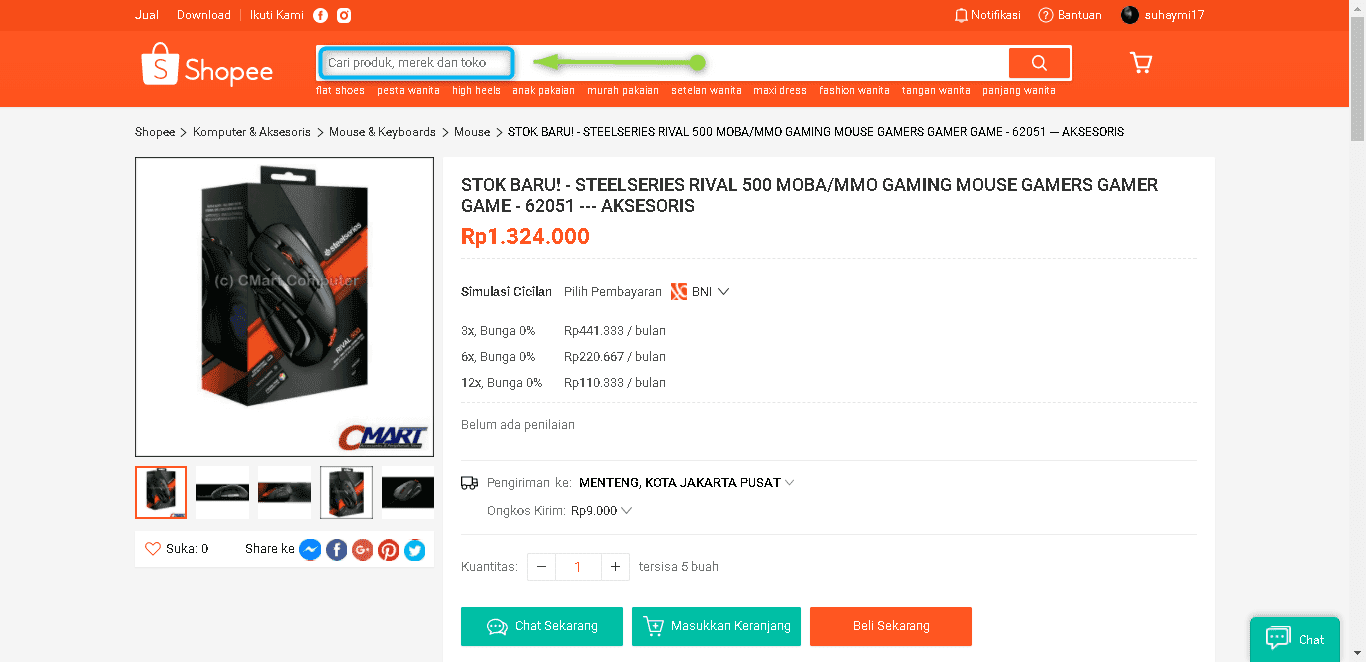Share product on Pinterest
The width and height of the screenshot is (1366, 662).
tap(388, 549)
